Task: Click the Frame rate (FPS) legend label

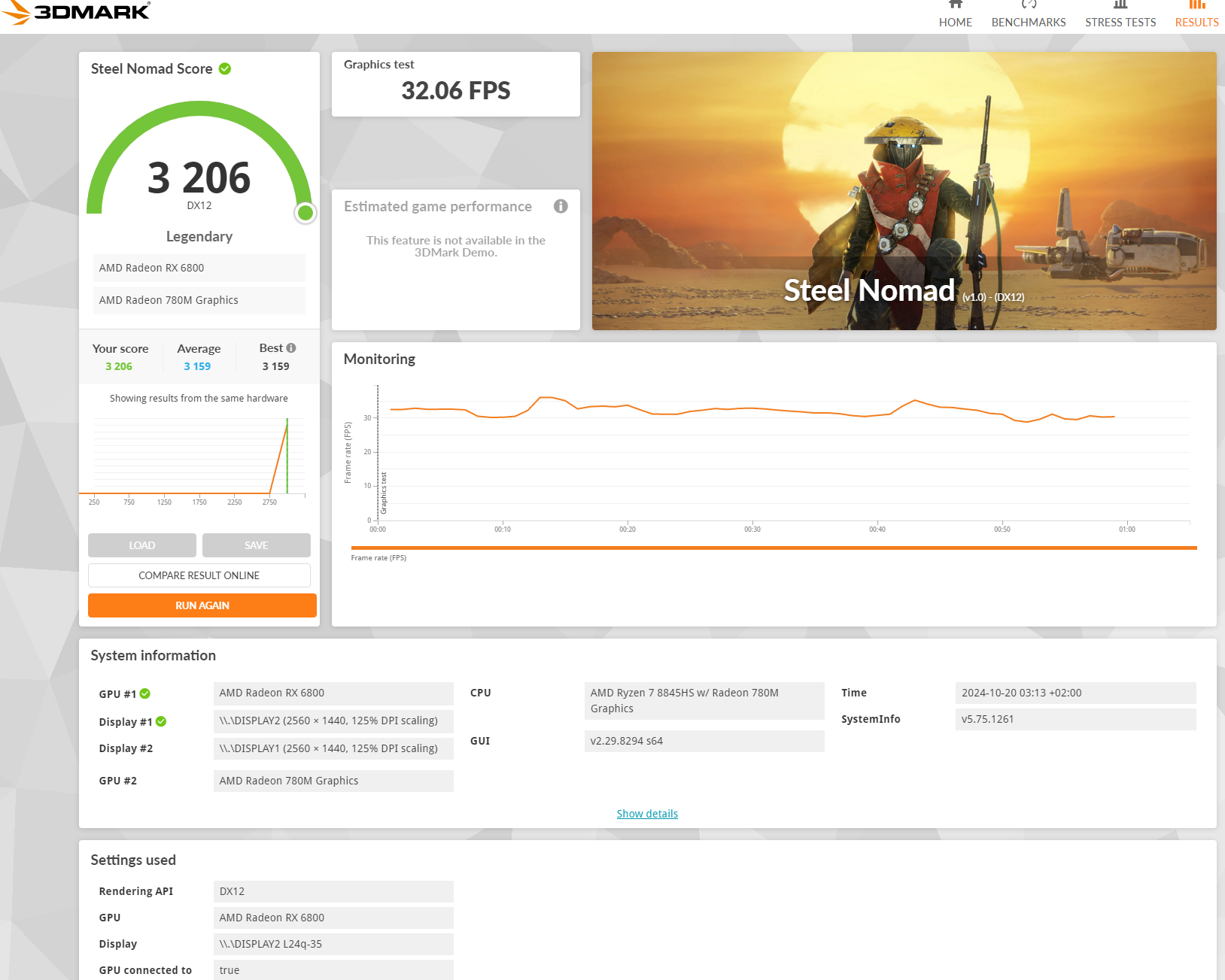Action: tap(378, 558)
